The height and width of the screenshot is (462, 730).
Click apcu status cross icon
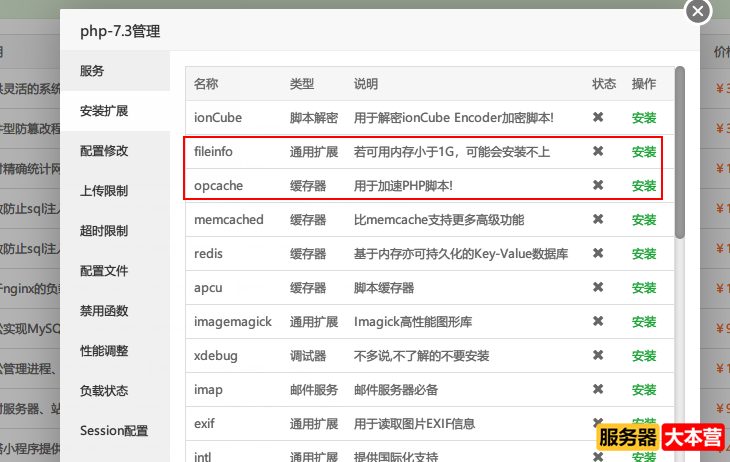pos(598,287)
